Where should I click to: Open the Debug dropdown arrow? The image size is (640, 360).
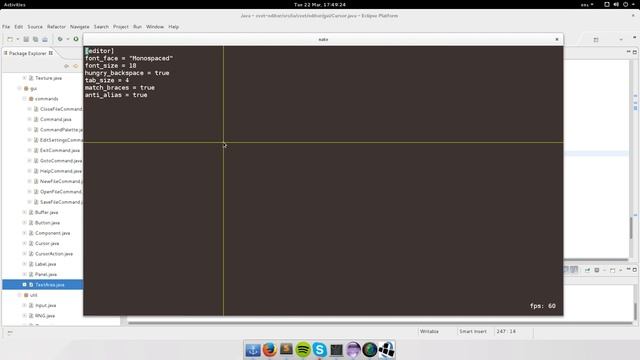point(68,39)
